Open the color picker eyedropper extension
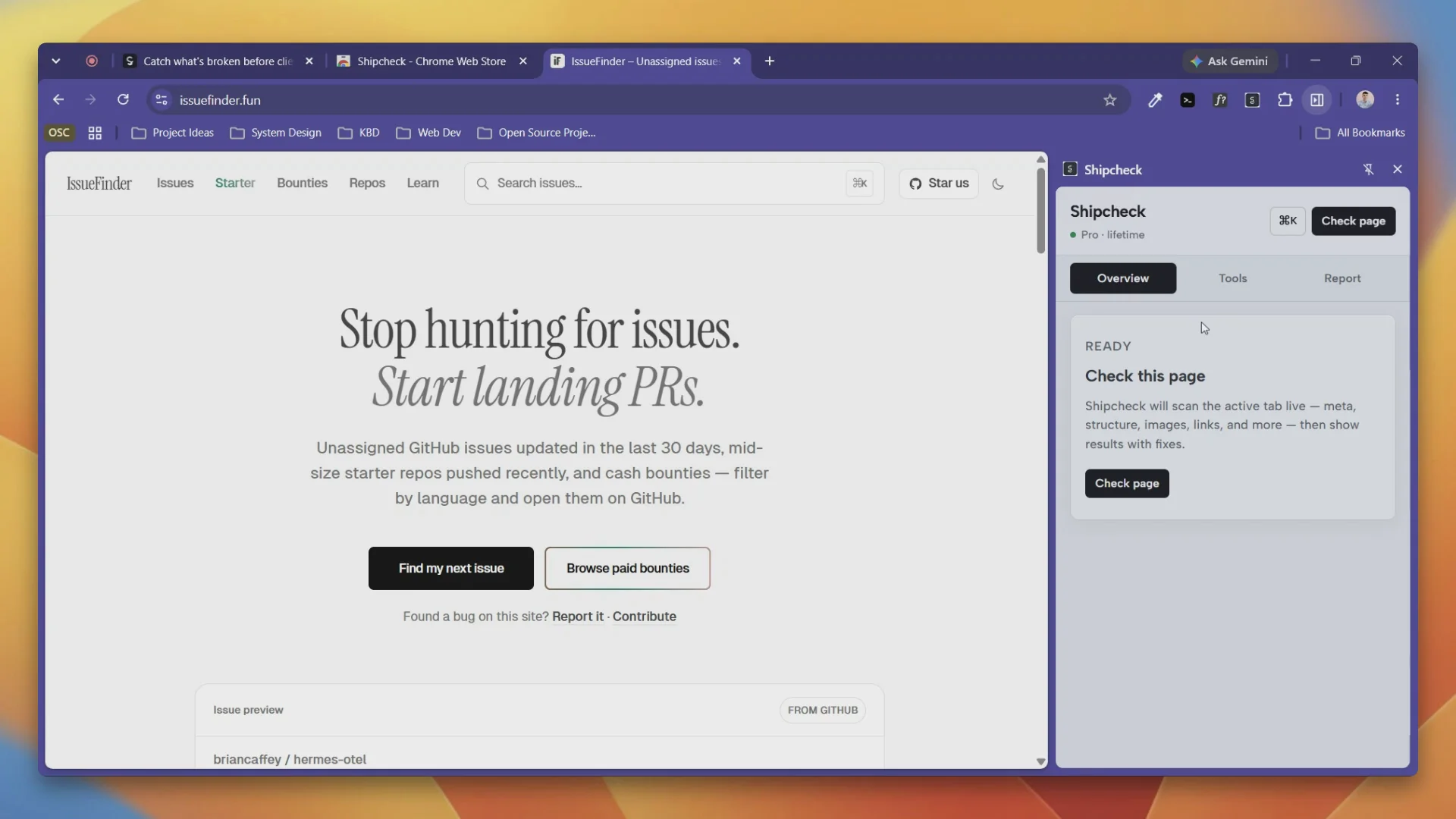This screenshot has height=819, width=1456. tap(1155, 100)
